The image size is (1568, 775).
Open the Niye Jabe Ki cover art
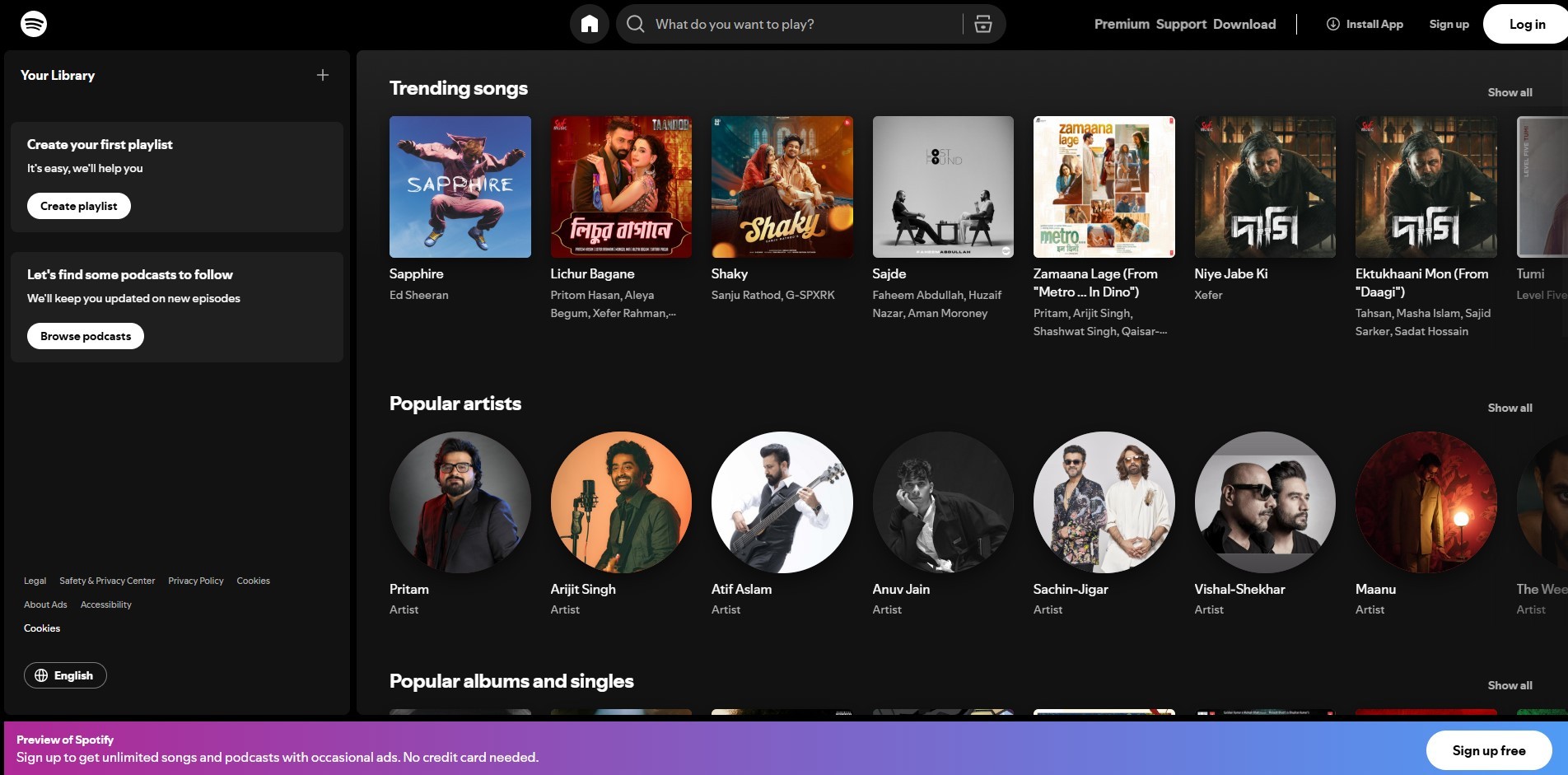1265,187
